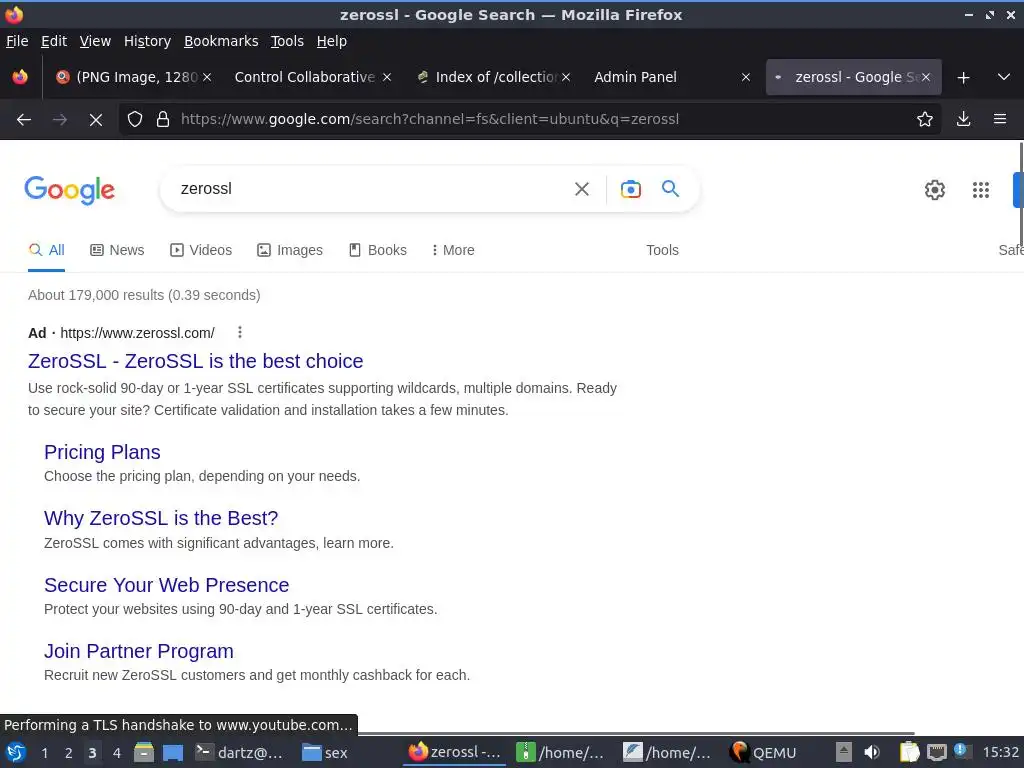Viewport: 1024px width, 768px height.
Task: Clear the Google search box
Action: [582, 189]
